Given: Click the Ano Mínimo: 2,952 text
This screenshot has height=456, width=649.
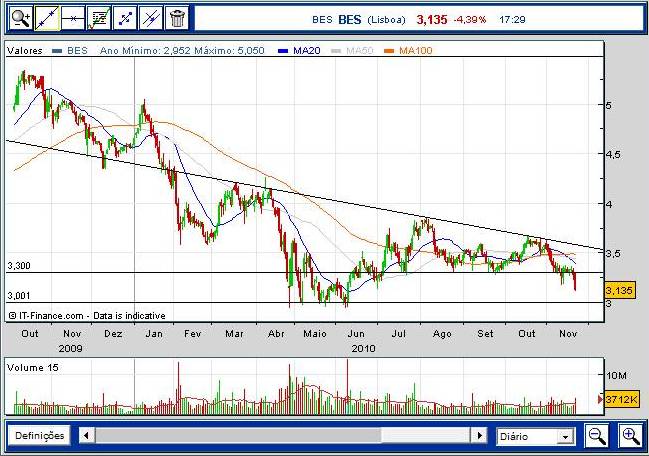Looking at the screenshot, I should 145,50.
